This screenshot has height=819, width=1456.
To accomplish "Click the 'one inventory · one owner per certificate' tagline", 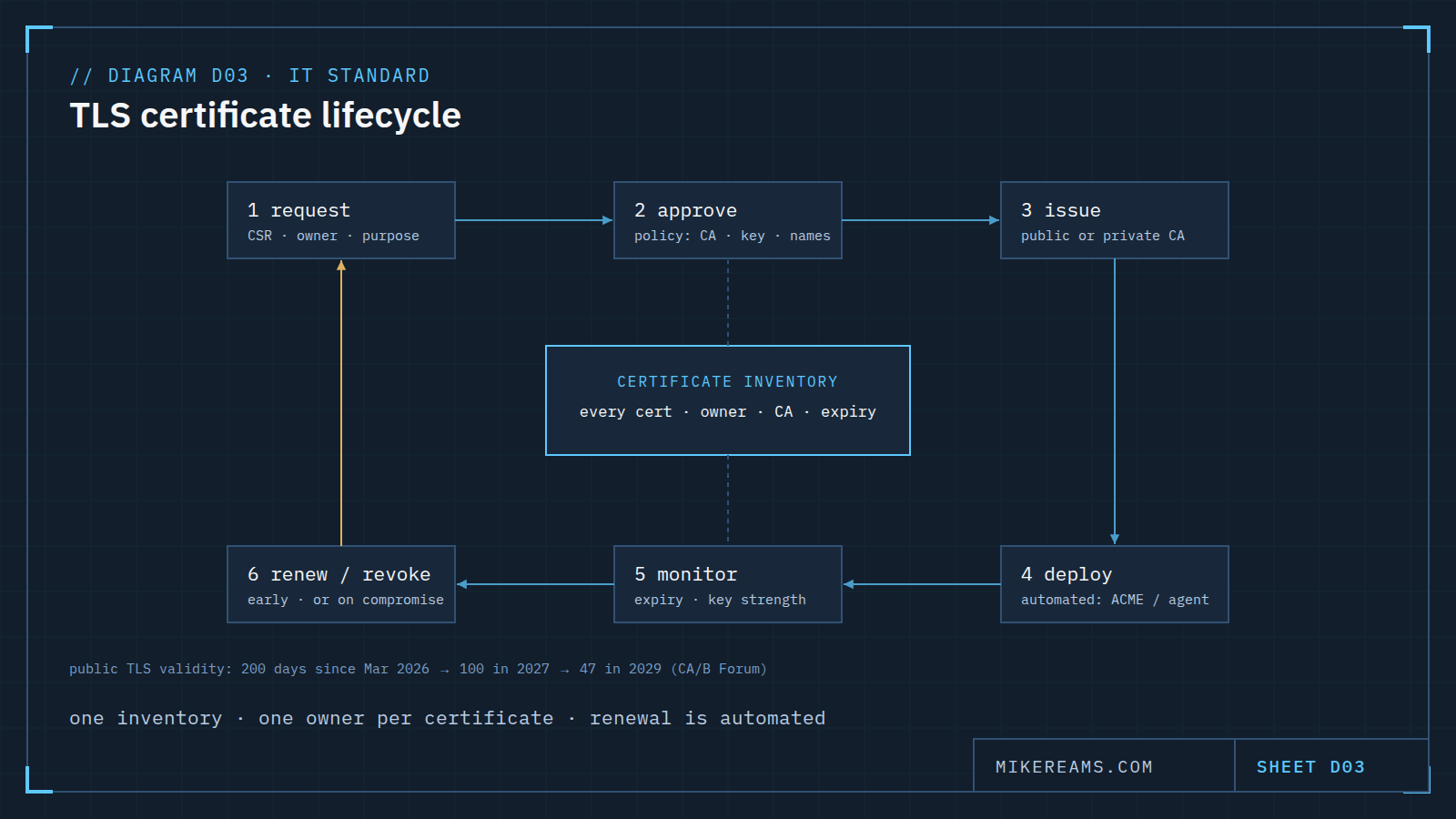I will (448, 718).
